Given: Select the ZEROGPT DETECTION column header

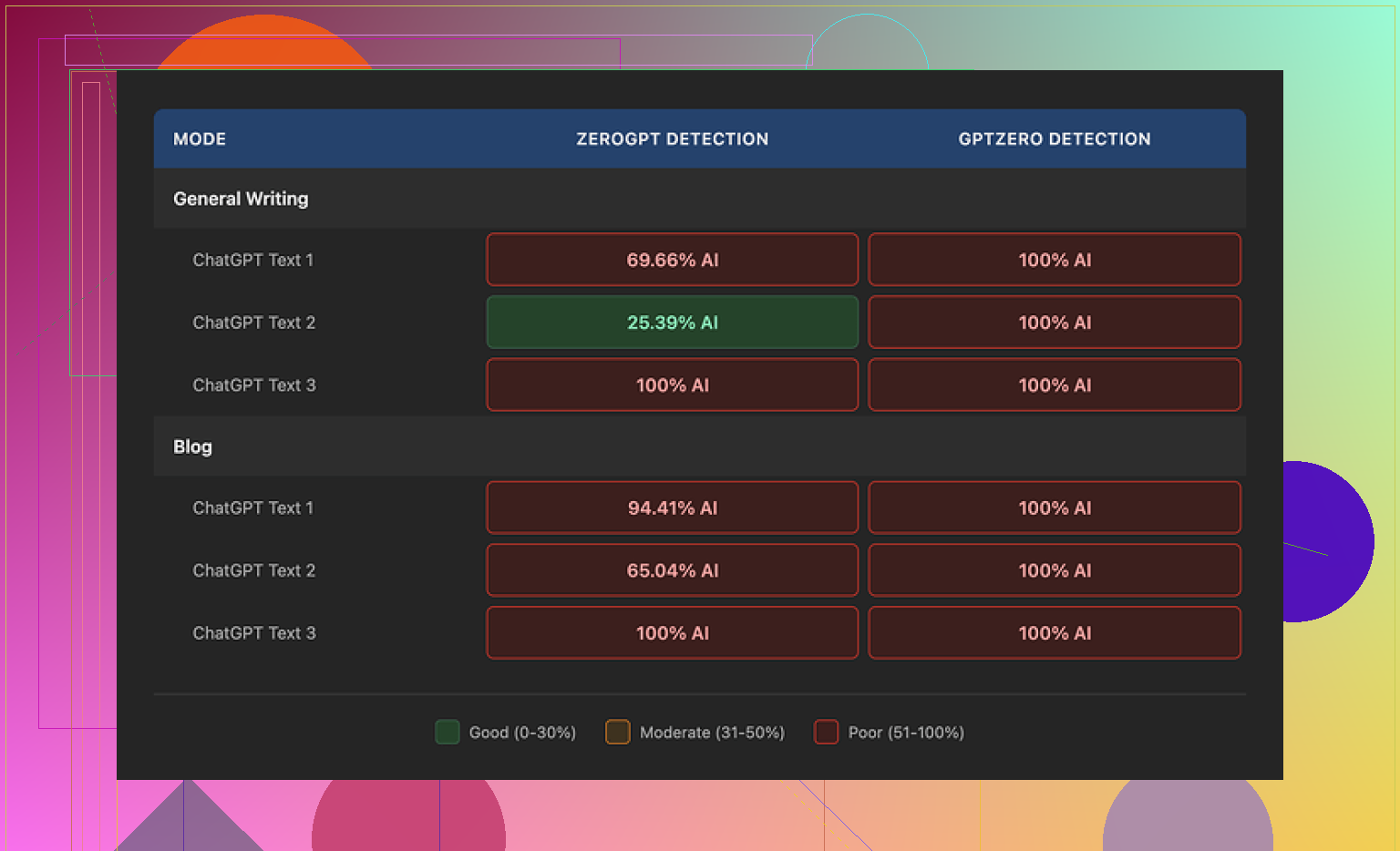Looking at the screenshot, I should (672, 139).
